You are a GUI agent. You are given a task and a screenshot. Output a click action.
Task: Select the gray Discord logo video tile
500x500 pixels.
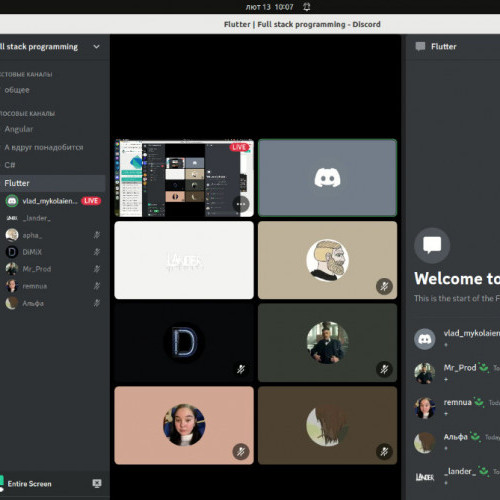(327, 178)
